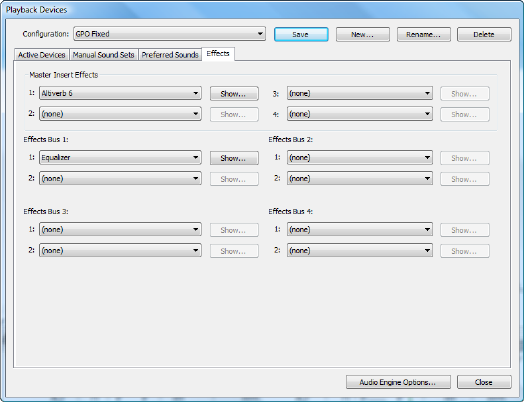This screenshot has height=402, width=524.
Task: Click the Save configuration button
Action: [301, 34]
